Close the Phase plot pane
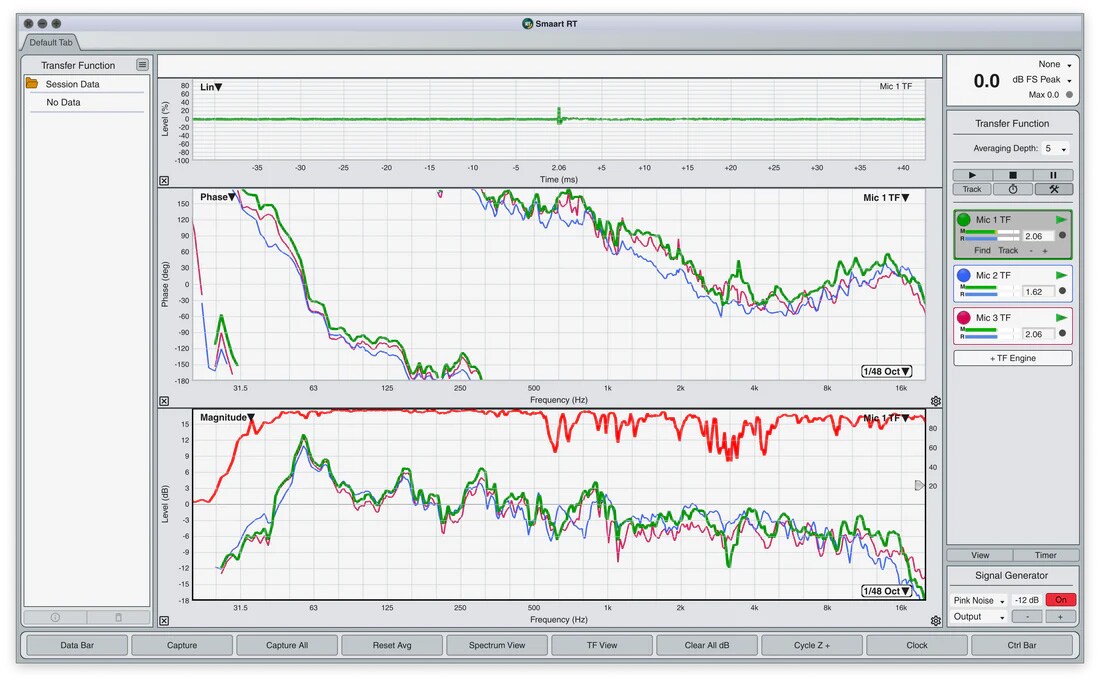The height and width of the screenshot is (682, 1100). 164,401
